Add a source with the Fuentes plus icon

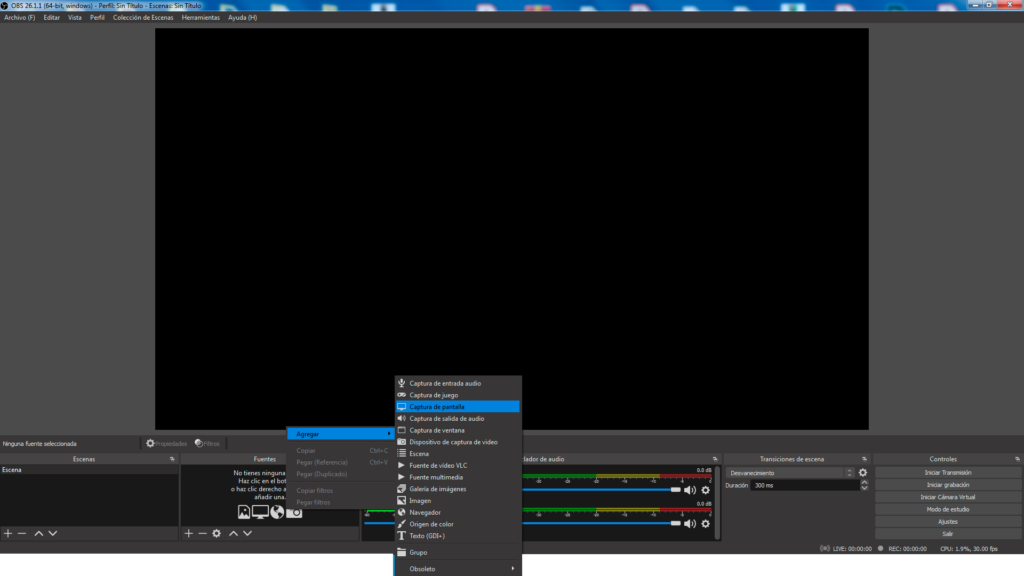click(189, 534)
